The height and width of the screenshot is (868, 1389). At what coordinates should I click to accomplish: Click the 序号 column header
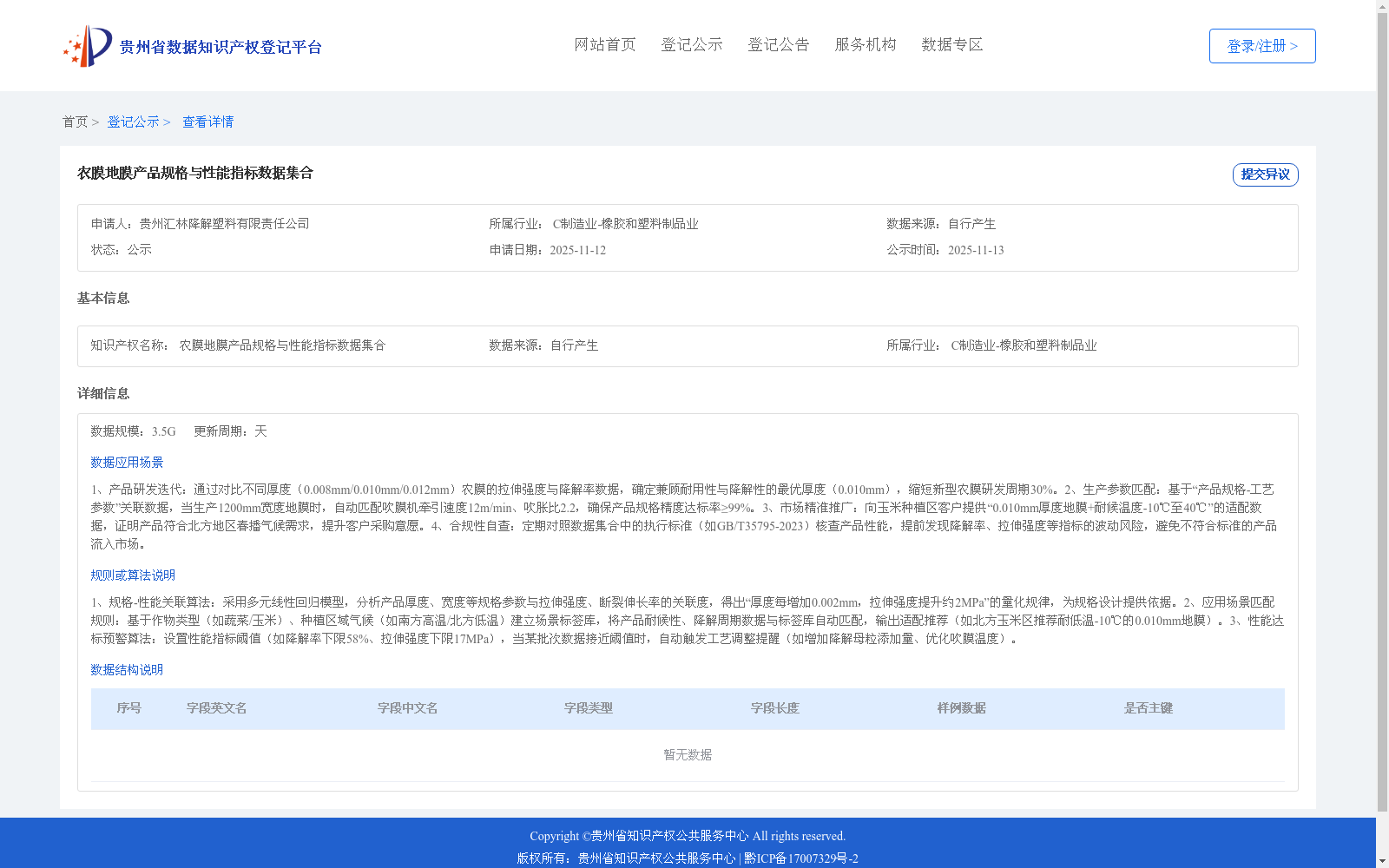[129, 708]
